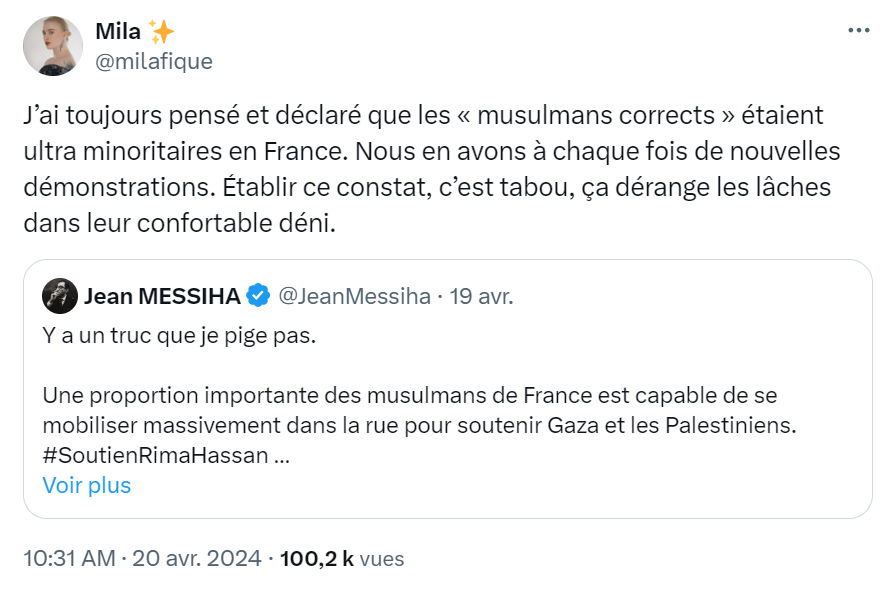Open the #SoutienRimaHassan hashtag
This screenshot has width=893, height=595.
click(157, 454)
